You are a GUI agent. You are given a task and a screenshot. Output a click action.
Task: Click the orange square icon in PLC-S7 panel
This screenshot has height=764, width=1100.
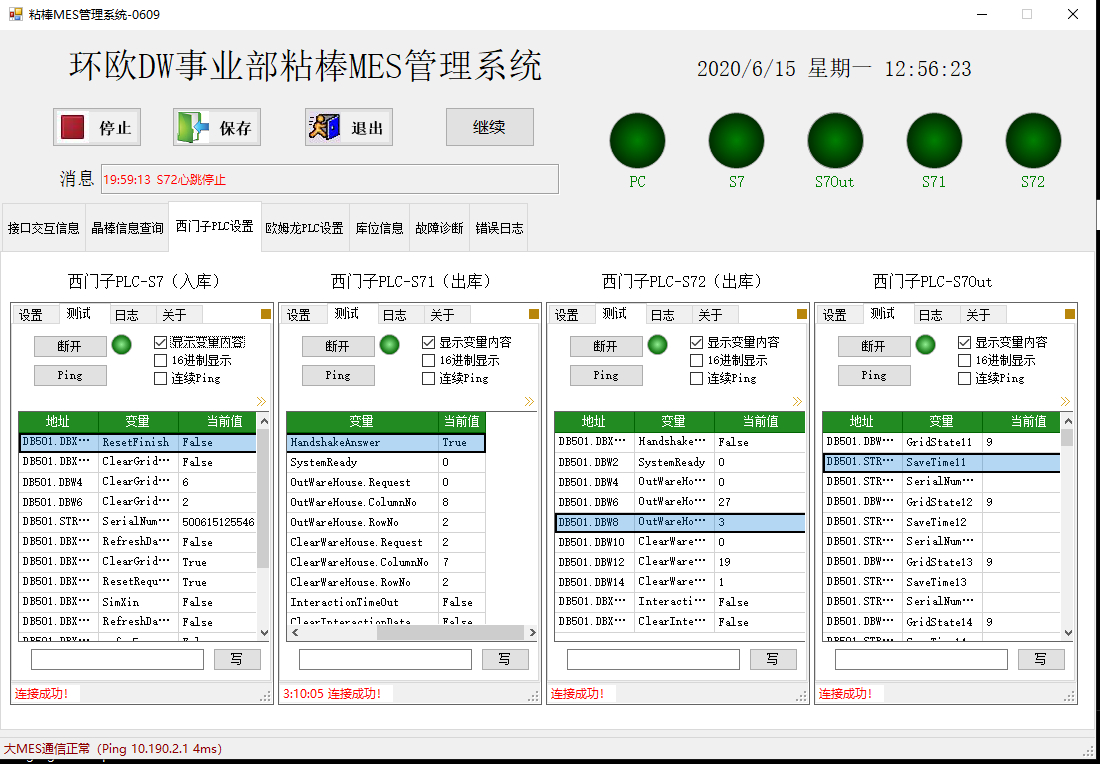coord(266,314)
